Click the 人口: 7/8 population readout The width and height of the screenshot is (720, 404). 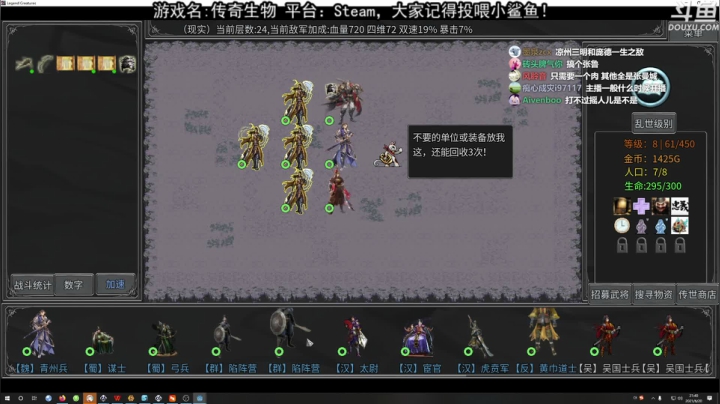coord(646,172)
